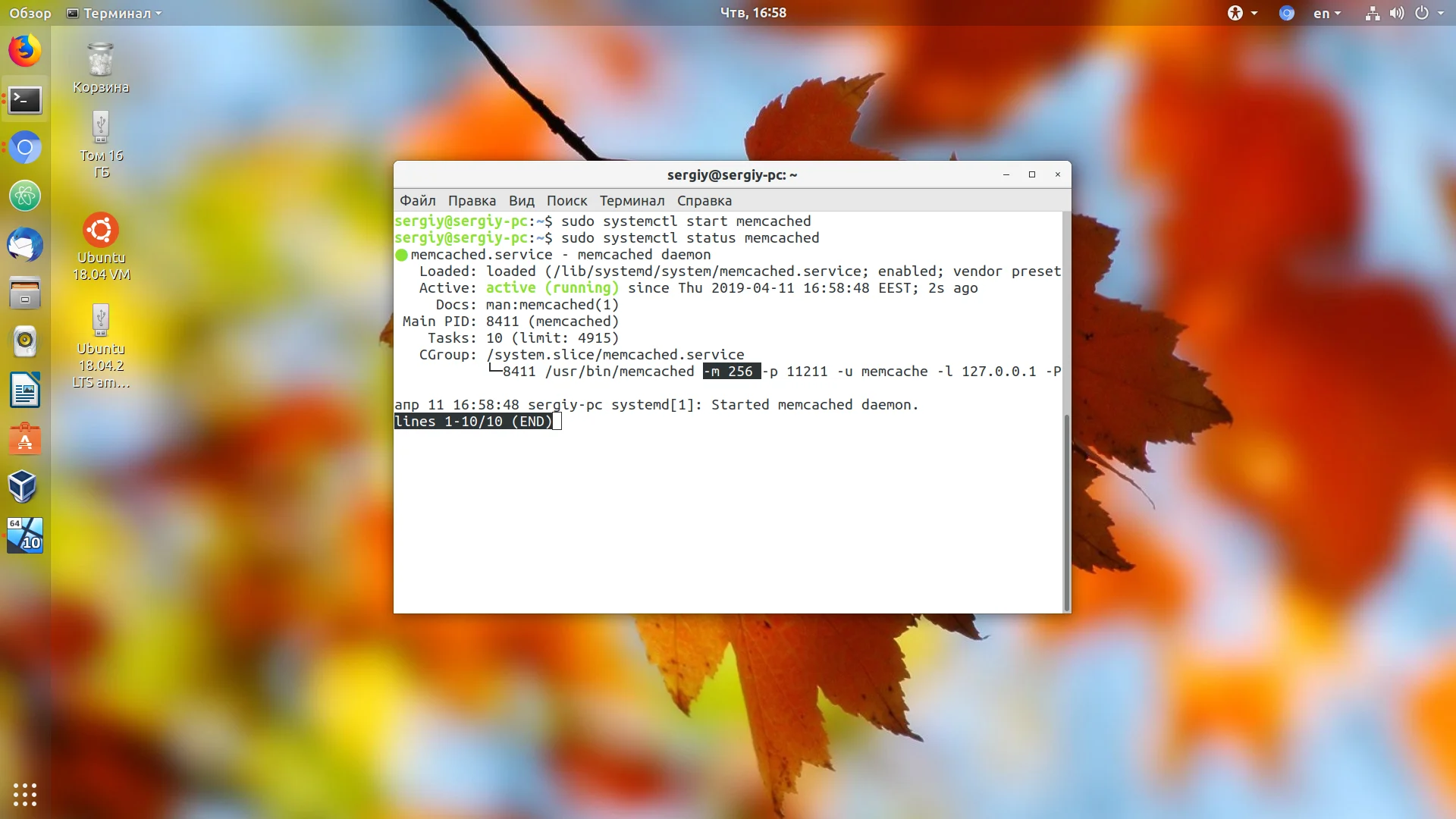Open the en keyboard layout dropdown
This screenshot has height=819, width=1456.
[1326, 13]
